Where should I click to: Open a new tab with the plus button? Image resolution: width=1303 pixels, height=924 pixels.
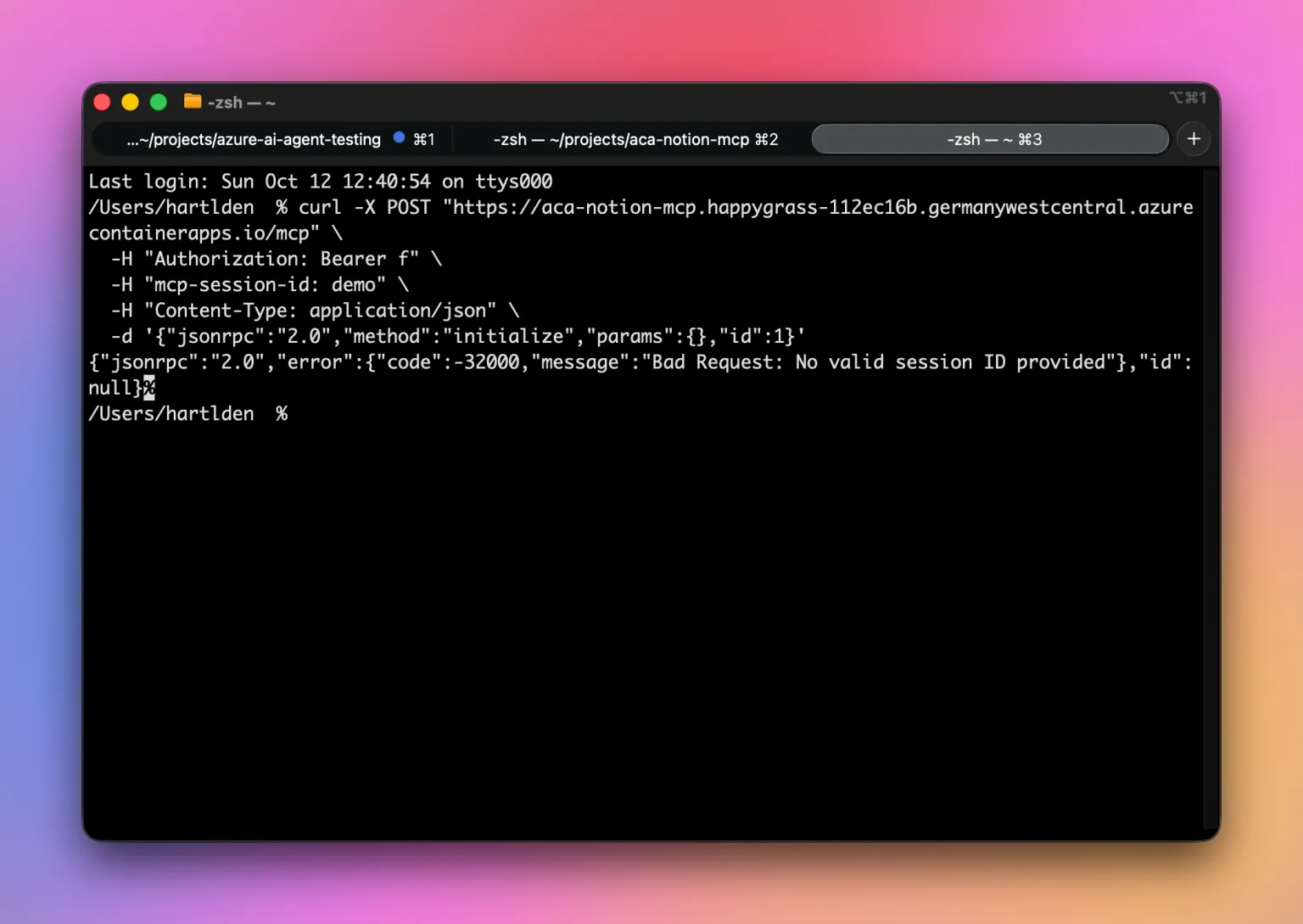(x=1194, y=139)
